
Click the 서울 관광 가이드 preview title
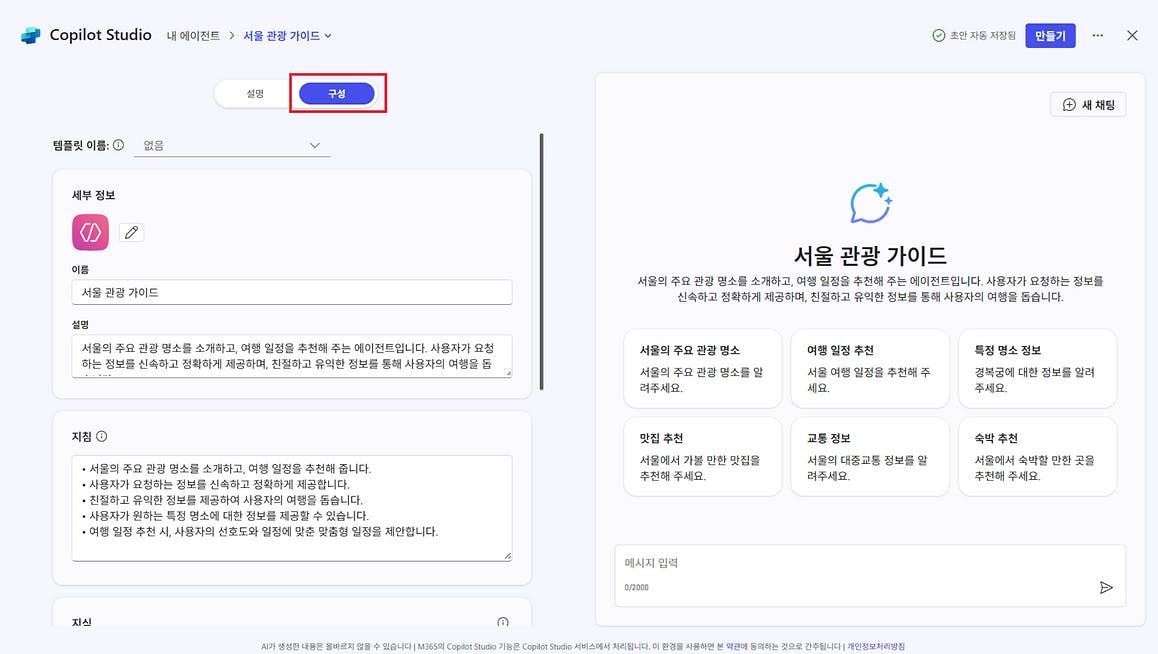coord(870,255)
